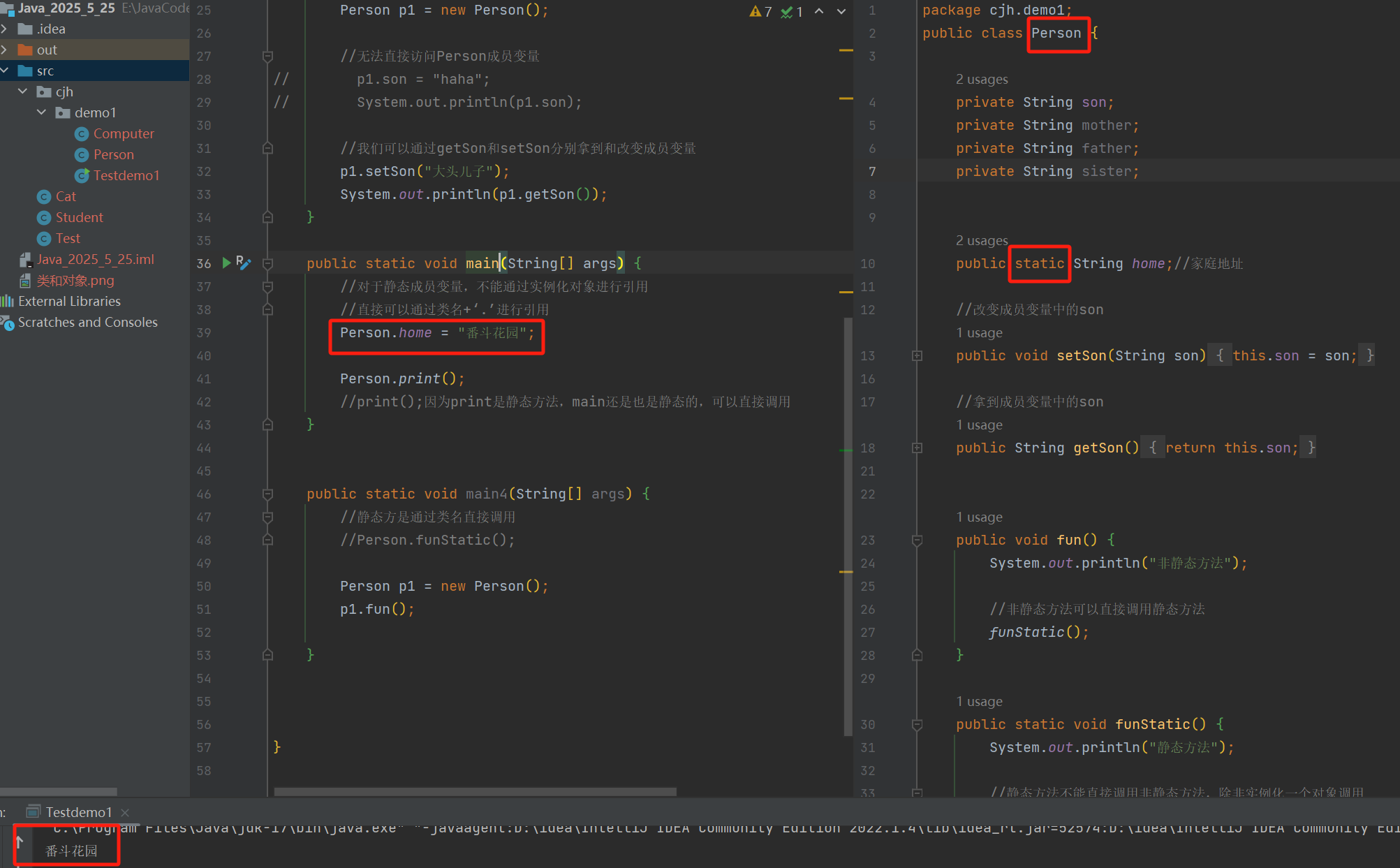1400x868 pixels.
Task: Fold the main4 method with the gutter toggle
Action: (267, 494)
